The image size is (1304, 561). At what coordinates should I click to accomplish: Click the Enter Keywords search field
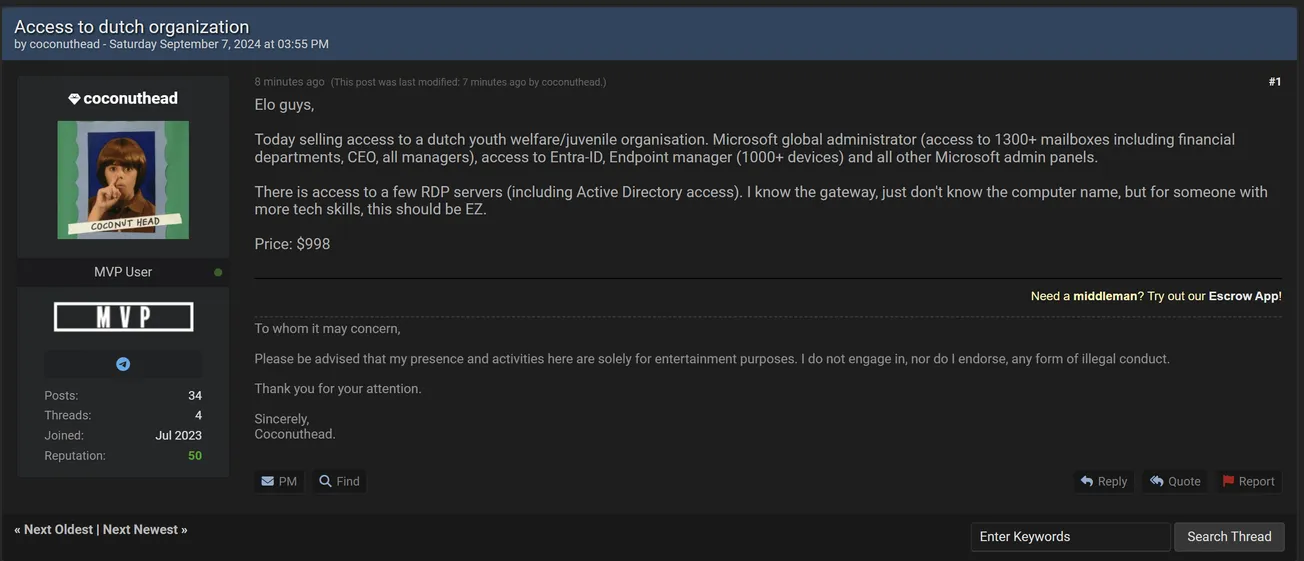[1069, 537]
